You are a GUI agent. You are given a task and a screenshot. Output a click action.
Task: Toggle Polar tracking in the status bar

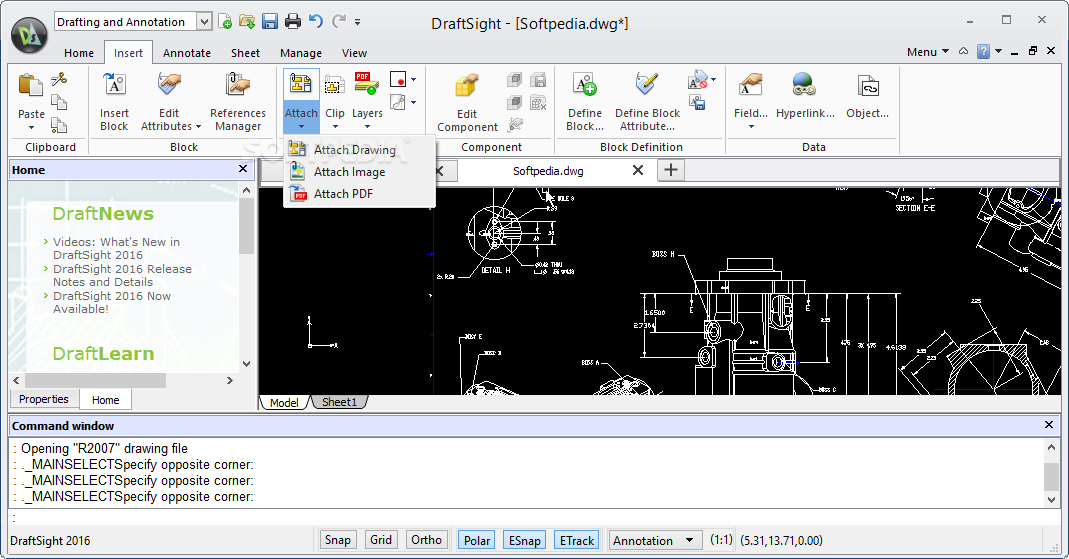point(477,541)
